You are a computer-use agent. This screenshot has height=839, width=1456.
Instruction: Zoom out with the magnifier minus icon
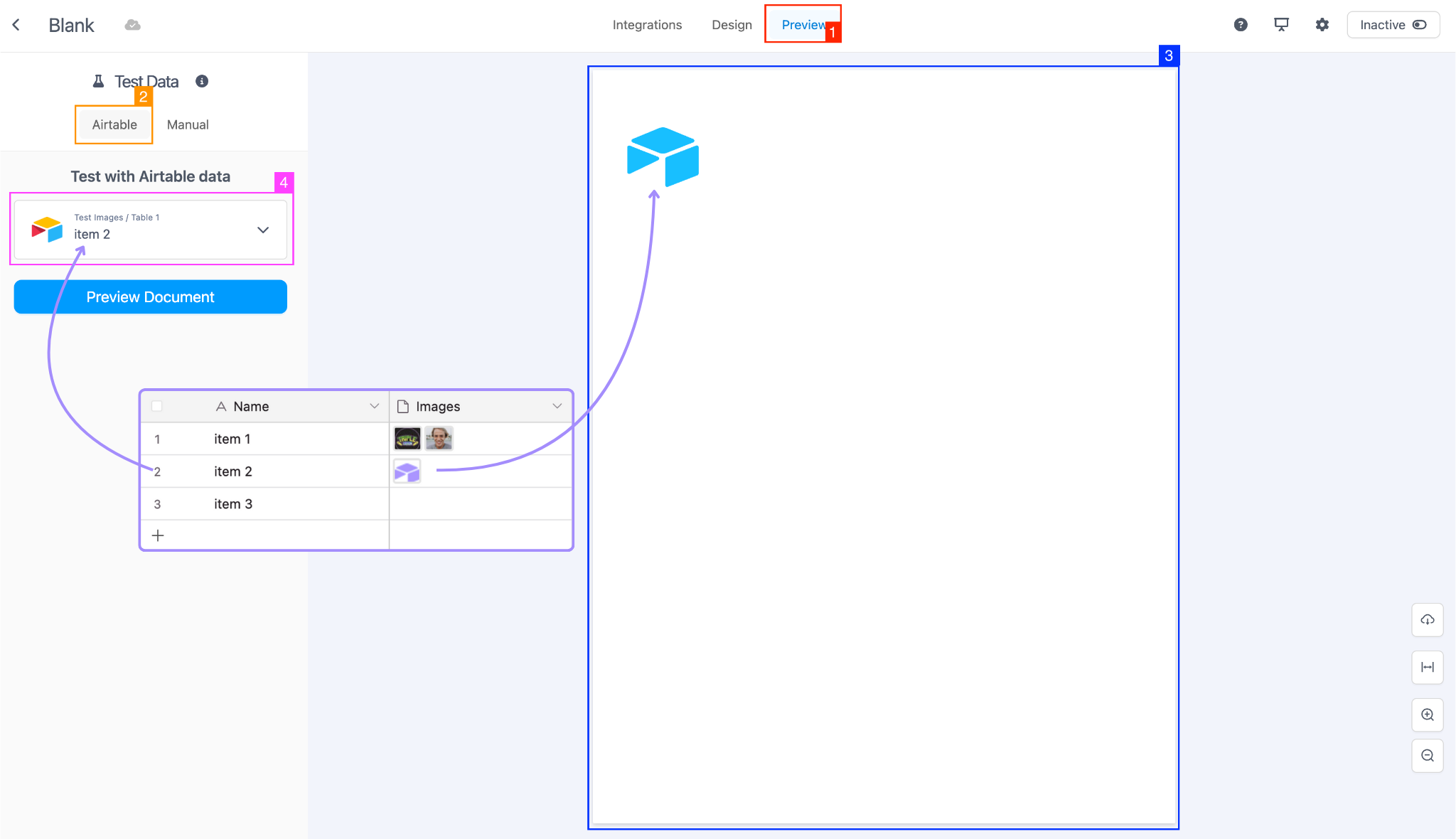[1427, 755]
